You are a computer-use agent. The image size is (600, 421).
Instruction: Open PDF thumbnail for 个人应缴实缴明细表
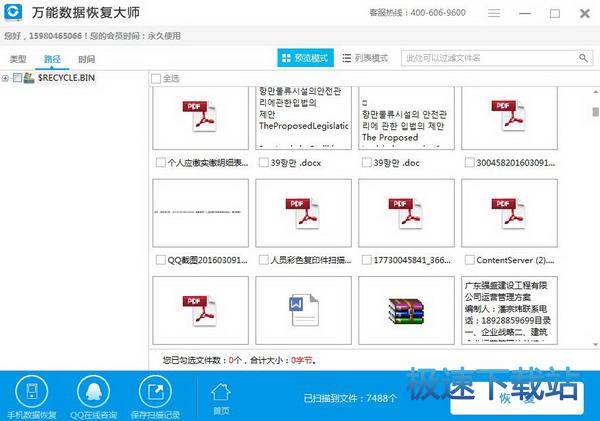click(201, 118)
